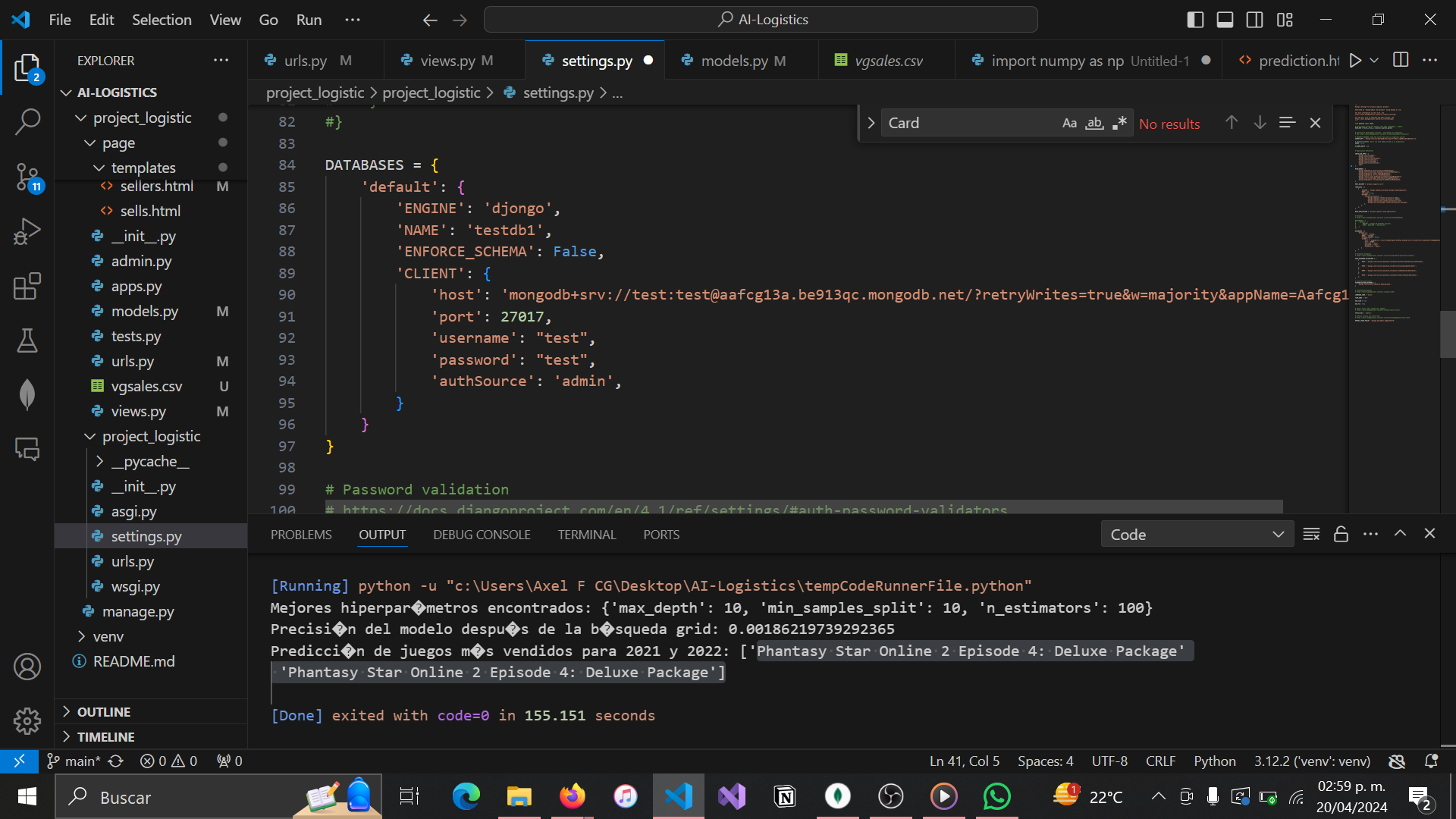Open the Testing flask view
The height and width of the screenshot is (819, 1456).
(x=27, y=340)
